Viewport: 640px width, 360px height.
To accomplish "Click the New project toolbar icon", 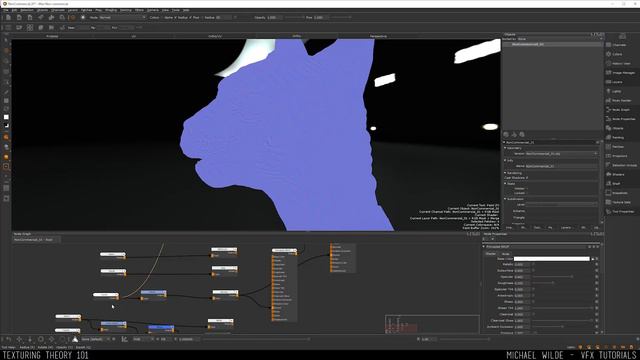I will click(8, 18).
